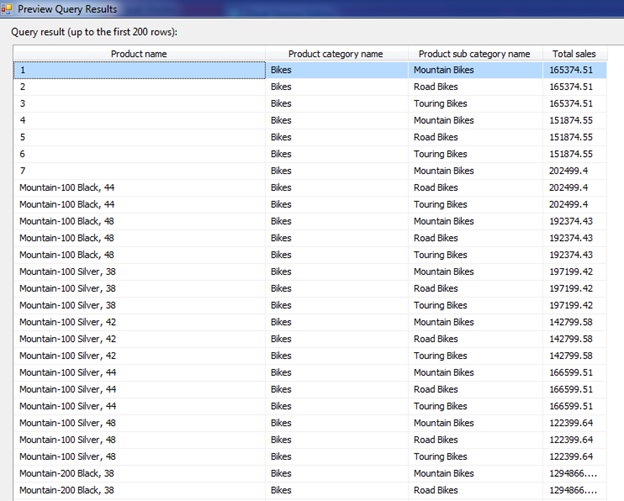Click Total sales 202499.4 in row 7

point(574,171)
